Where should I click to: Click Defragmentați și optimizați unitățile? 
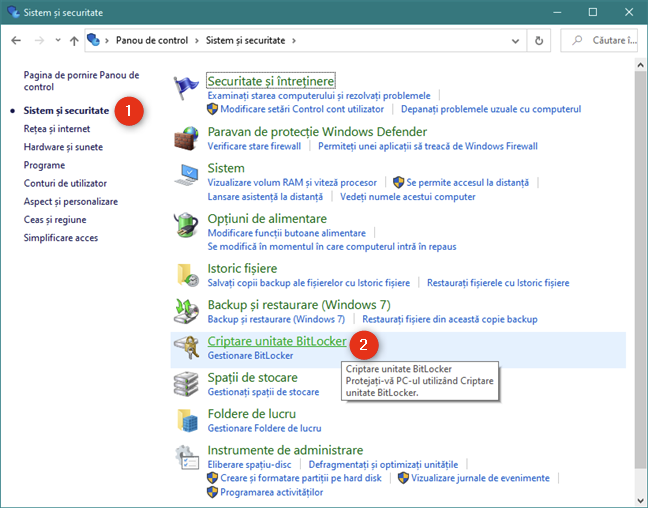pyautogui.click(x=383, y=465)
